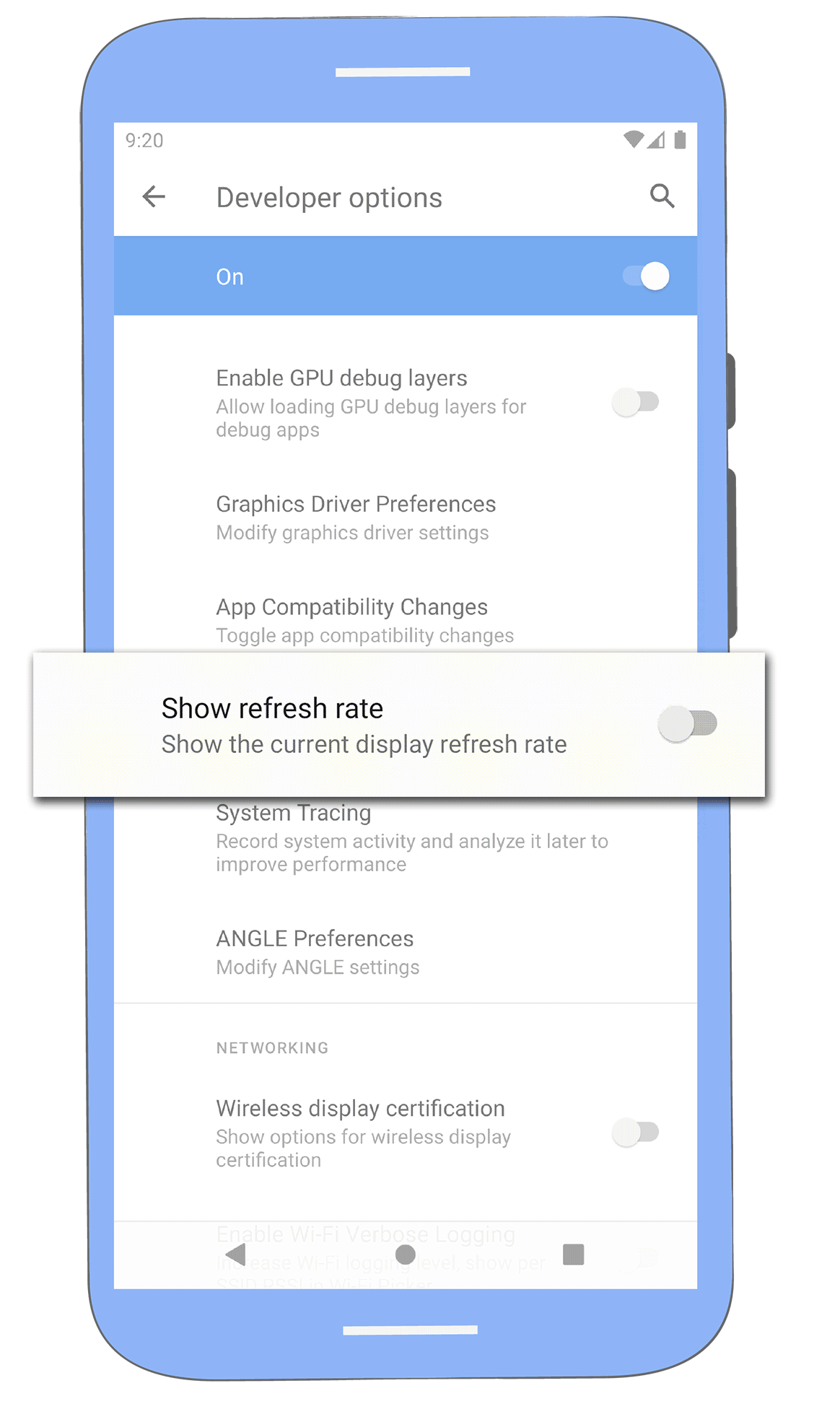The height and width of the screenshot is (1409, 840).
Task: Enable the Wireless display certification switch
Action: point(636,1133)
